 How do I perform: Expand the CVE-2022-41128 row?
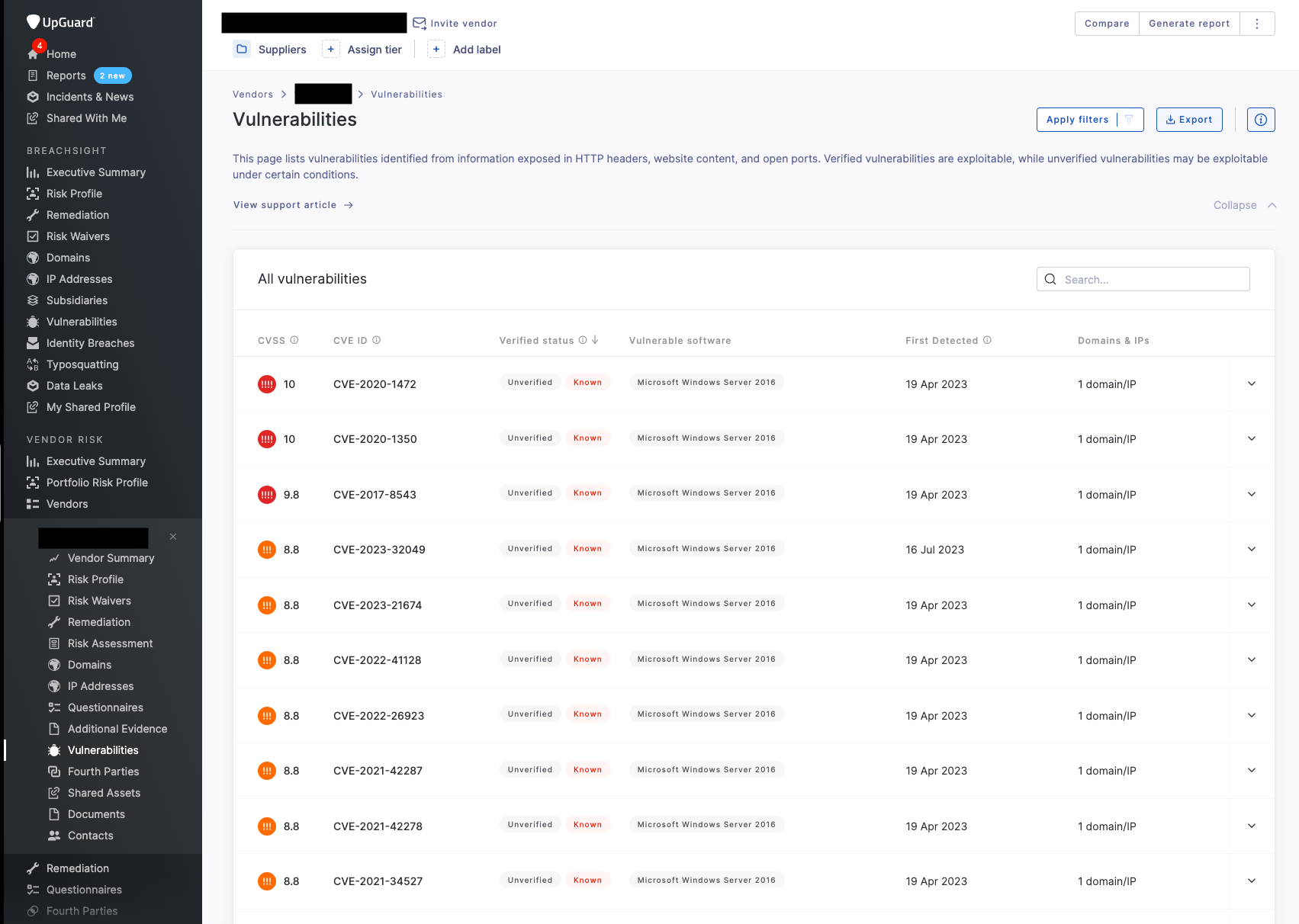(1252, 659)
